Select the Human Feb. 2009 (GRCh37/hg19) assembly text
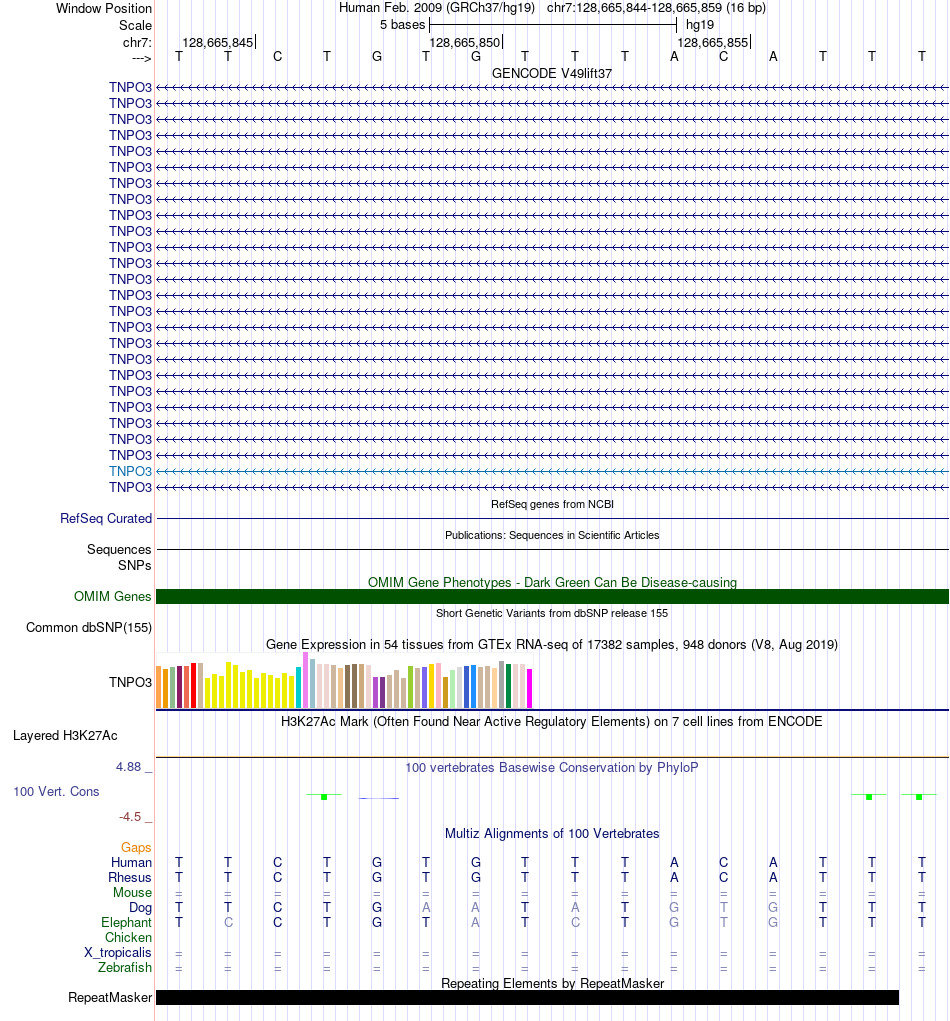 click(x=437, y=8)
